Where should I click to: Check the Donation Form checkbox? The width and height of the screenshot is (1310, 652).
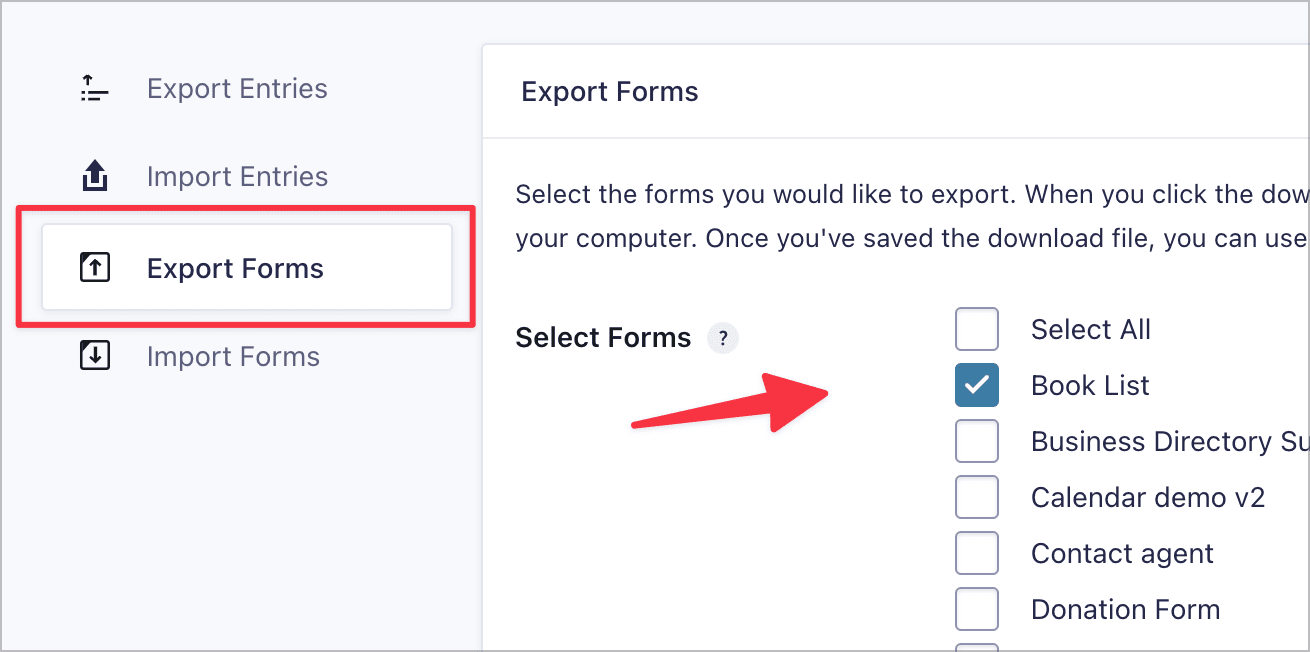coord(976,610)
